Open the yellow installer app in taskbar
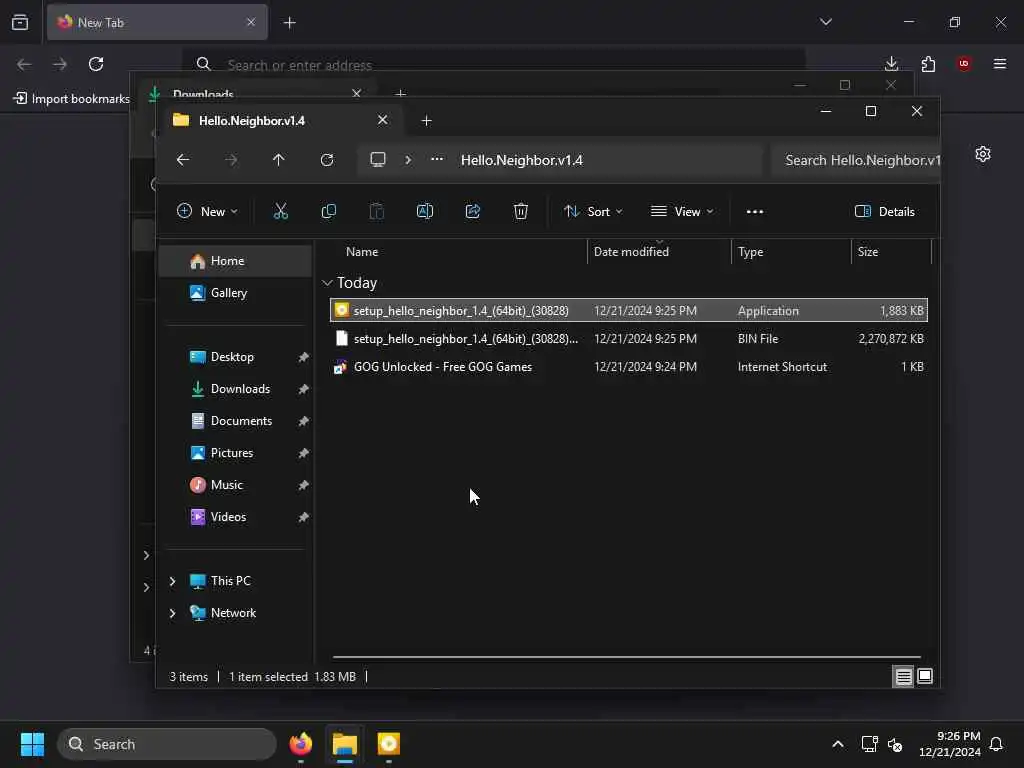1024x768 pixels. click(389, 744)
